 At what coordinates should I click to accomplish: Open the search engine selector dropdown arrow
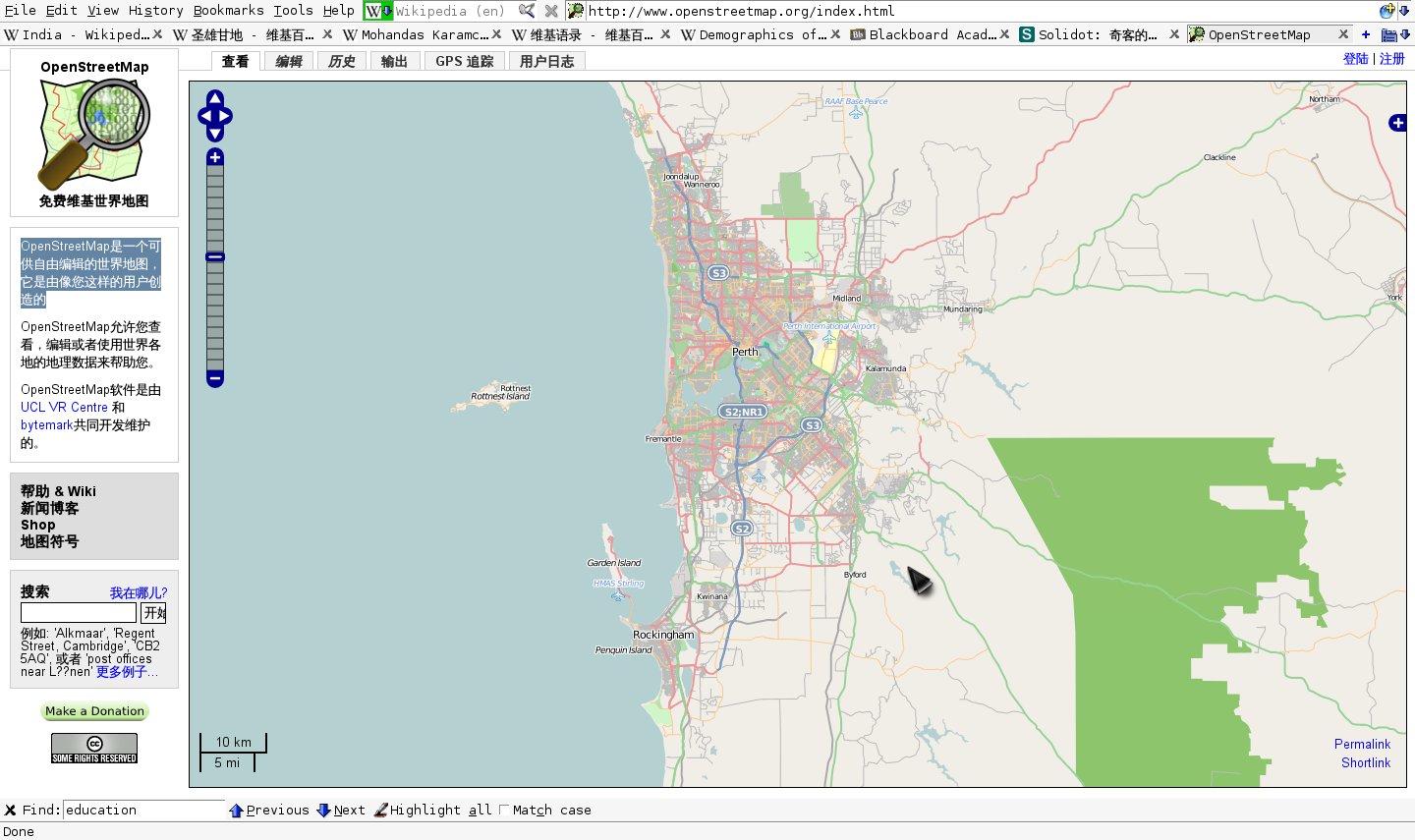coord(388,11)
